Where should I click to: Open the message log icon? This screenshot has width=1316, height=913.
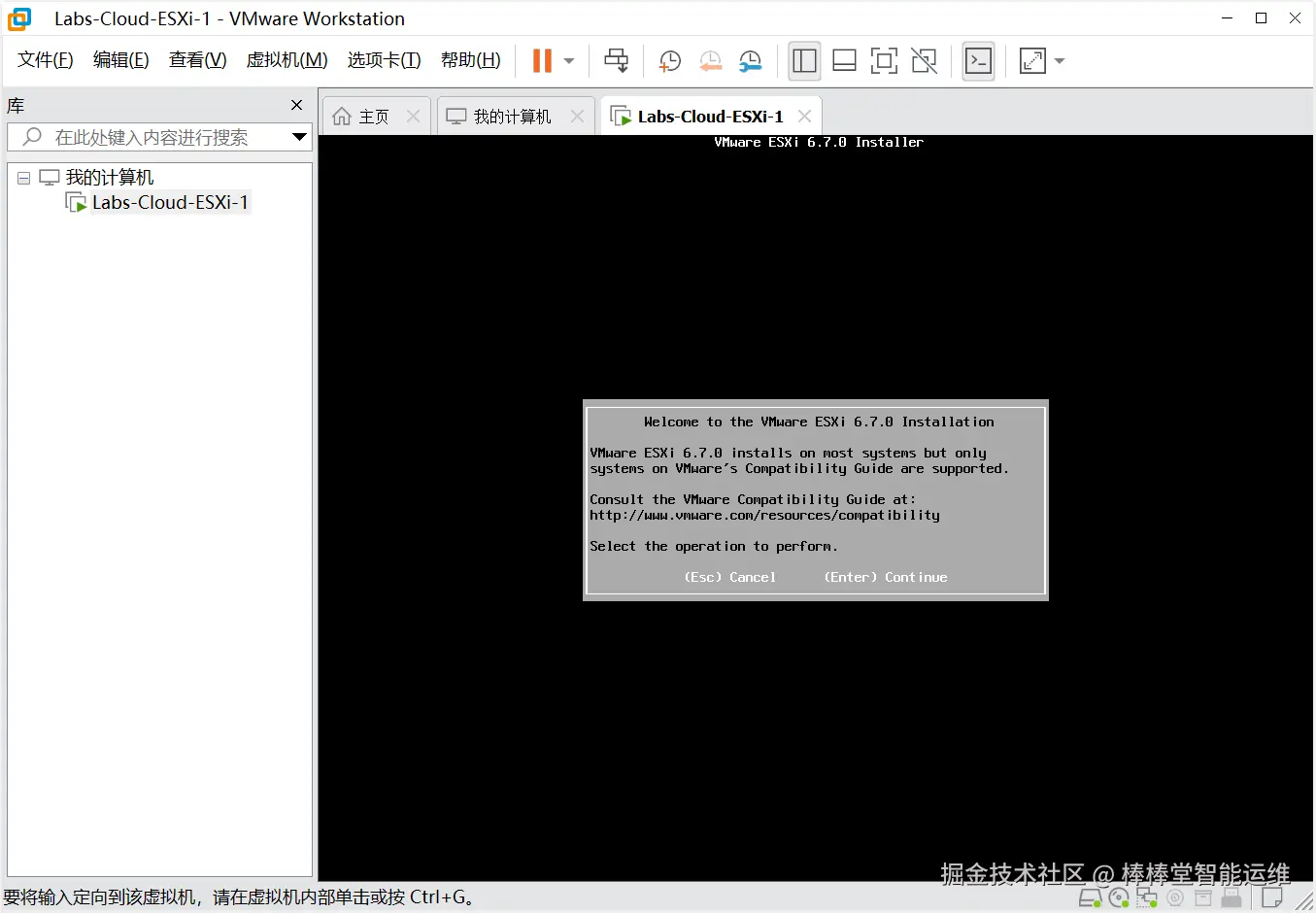coord(1272,898)
